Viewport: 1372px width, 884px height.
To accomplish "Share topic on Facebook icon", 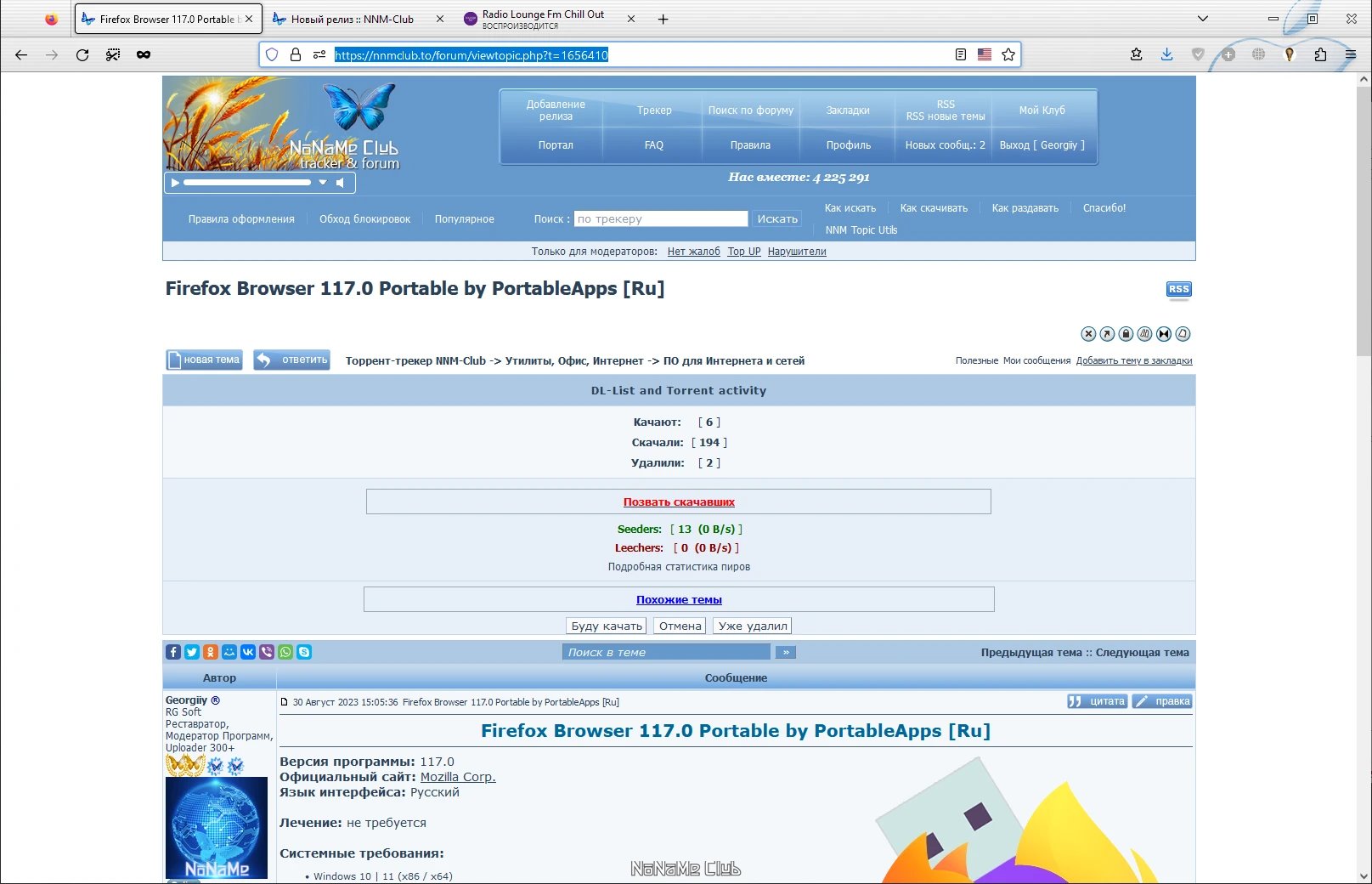I will (173, 652).
